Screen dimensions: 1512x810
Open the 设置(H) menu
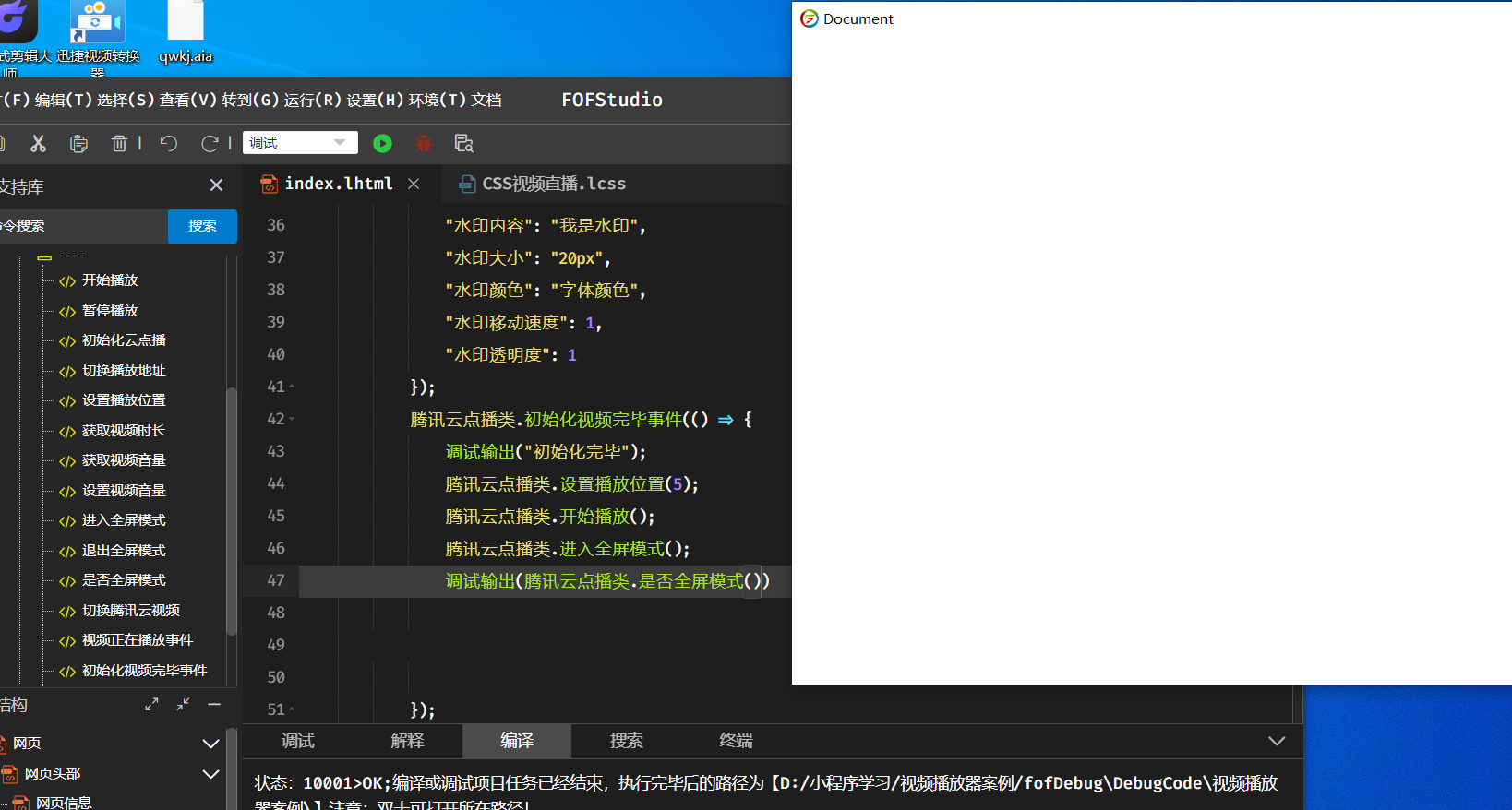[x=376, y=100]
